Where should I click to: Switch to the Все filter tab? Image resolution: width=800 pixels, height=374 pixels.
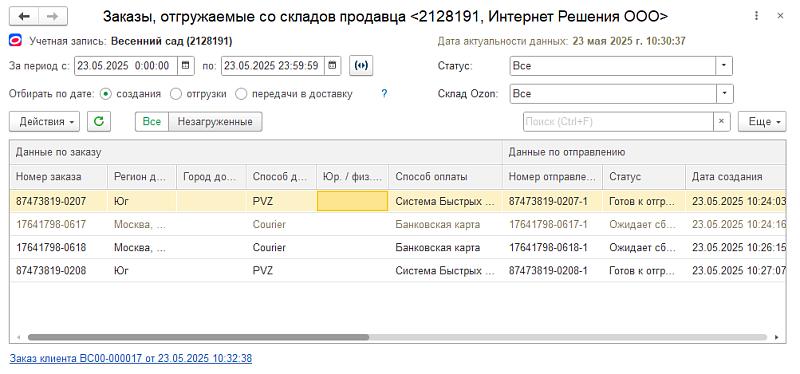click(x=152, y=122)
